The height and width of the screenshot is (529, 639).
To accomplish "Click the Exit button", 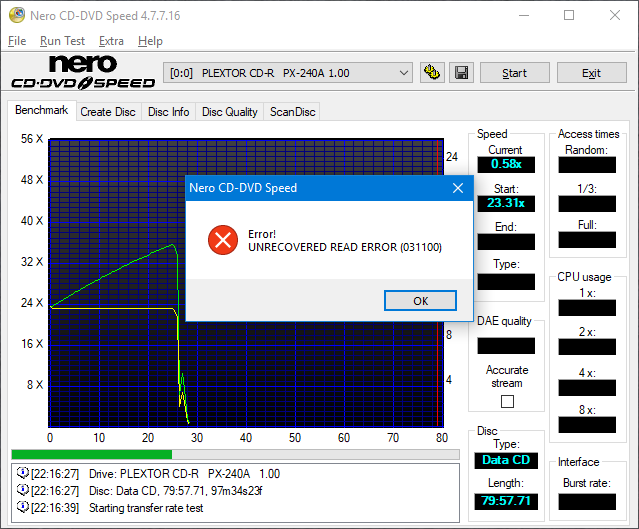I will pos(591,73).
